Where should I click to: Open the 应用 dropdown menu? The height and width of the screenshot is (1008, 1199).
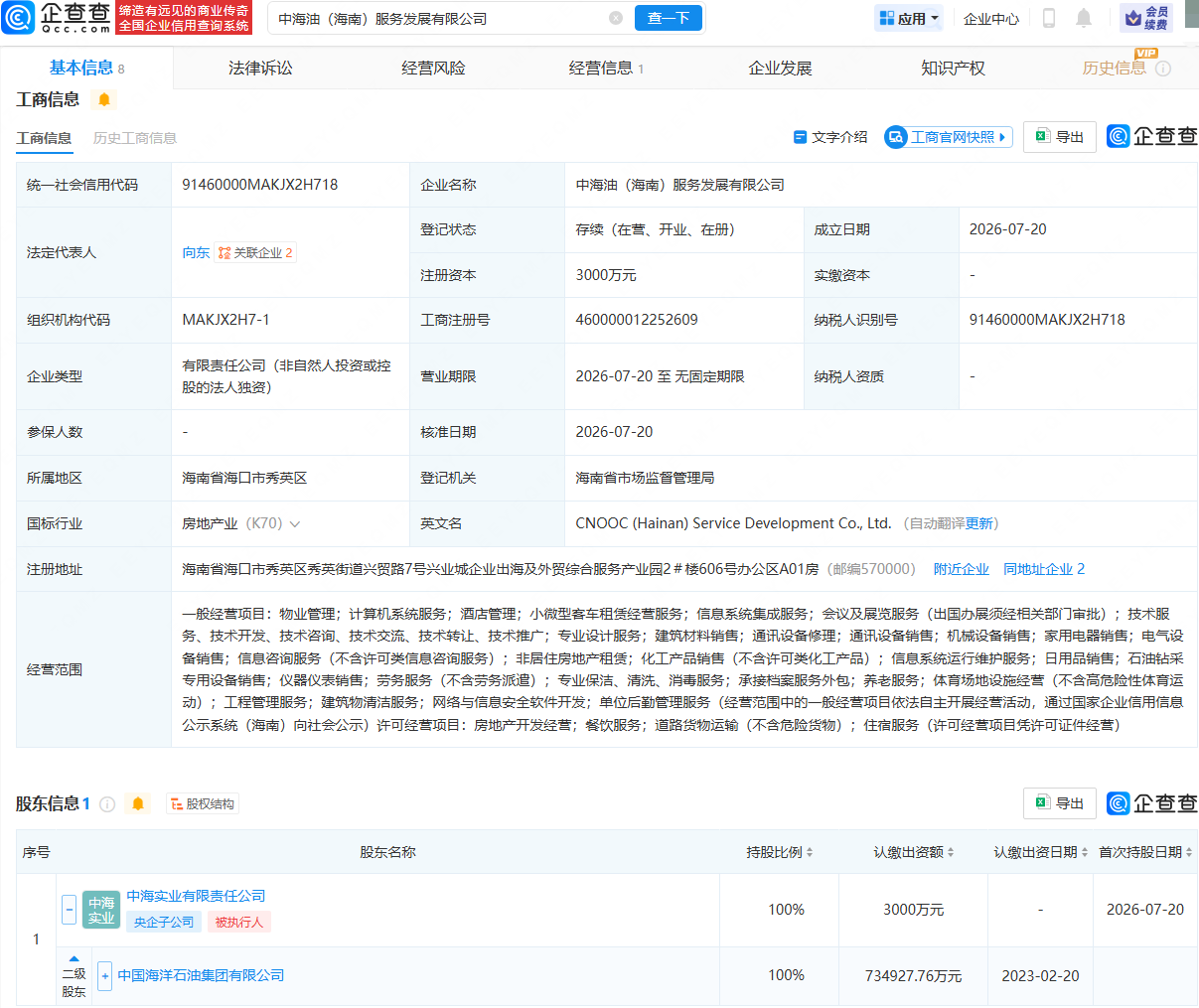pyautogui.click(x=910, y=18)
